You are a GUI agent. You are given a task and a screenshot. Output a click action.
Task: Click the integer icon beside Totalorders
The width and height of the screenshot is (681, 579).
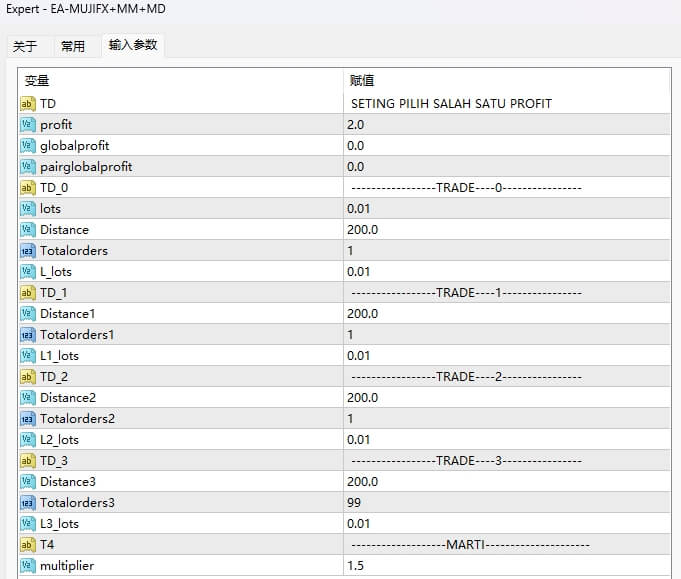tap(28, 250)
